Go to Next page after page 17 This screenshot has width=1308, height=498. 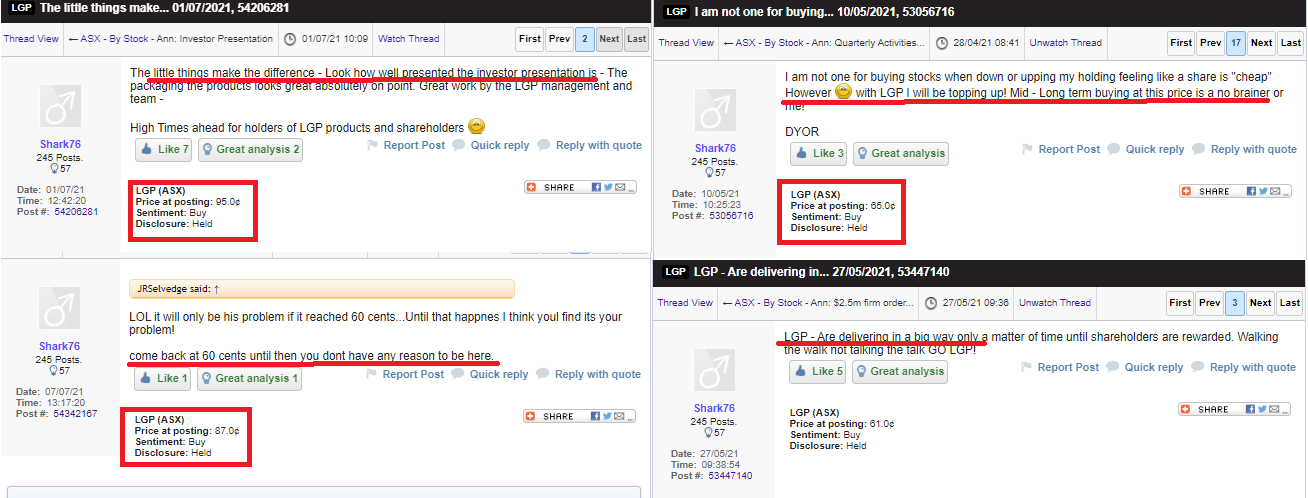(1262, 43)
